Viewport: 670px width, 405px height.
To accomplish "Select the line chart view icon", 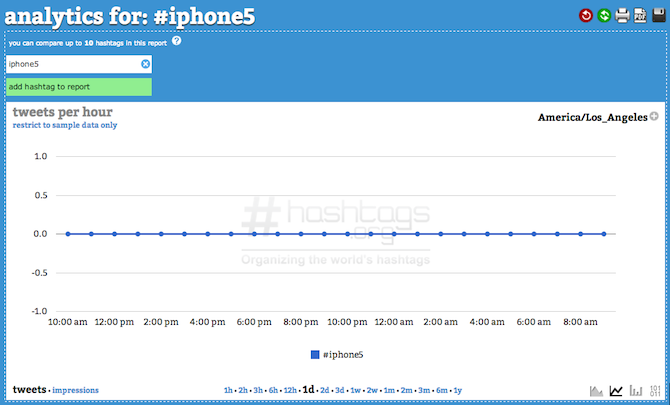I will pyautogui.click(x=616, y=390).
